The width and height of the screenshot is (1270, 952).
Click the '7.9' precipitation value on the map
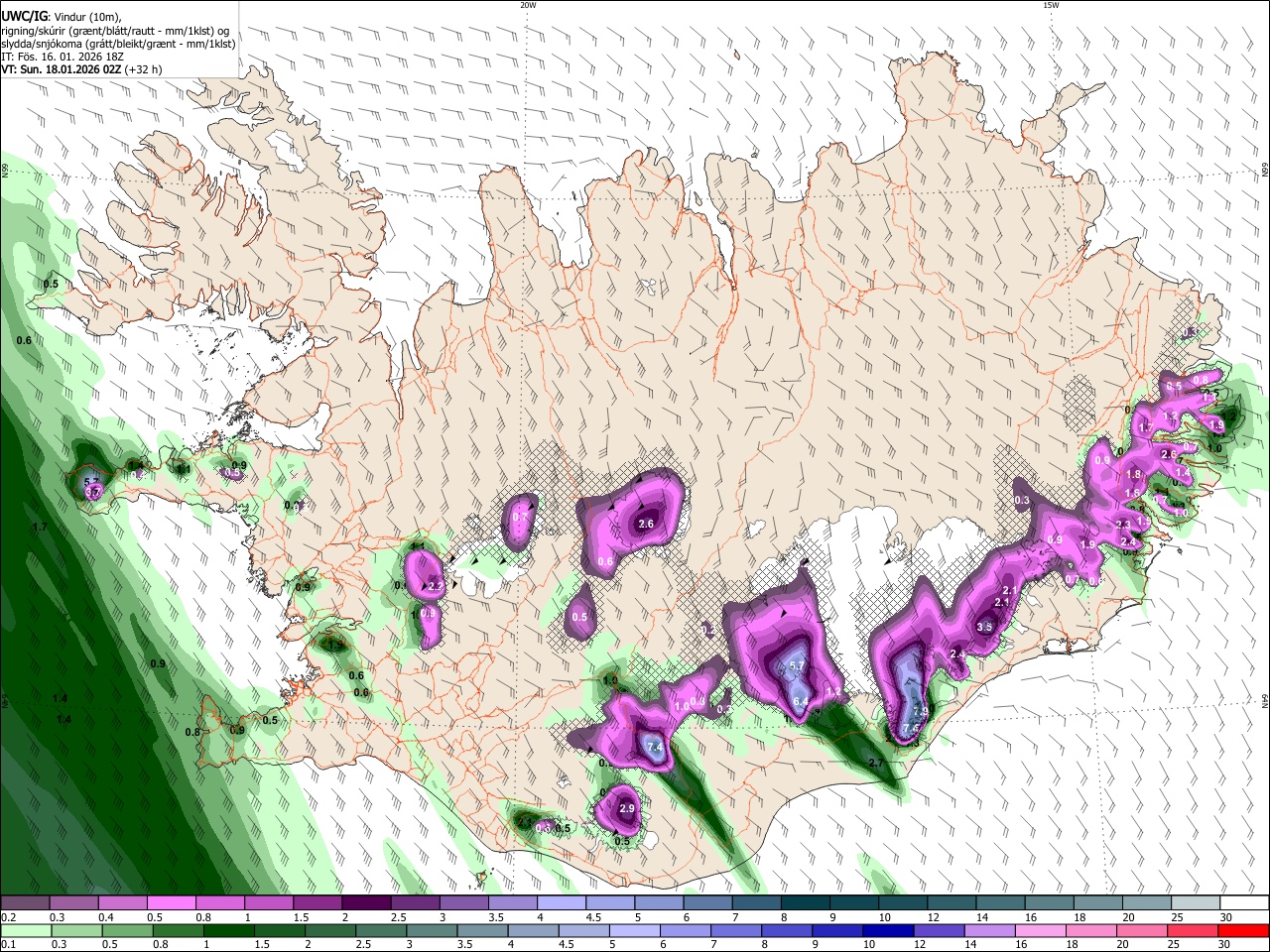click(920, 711)
